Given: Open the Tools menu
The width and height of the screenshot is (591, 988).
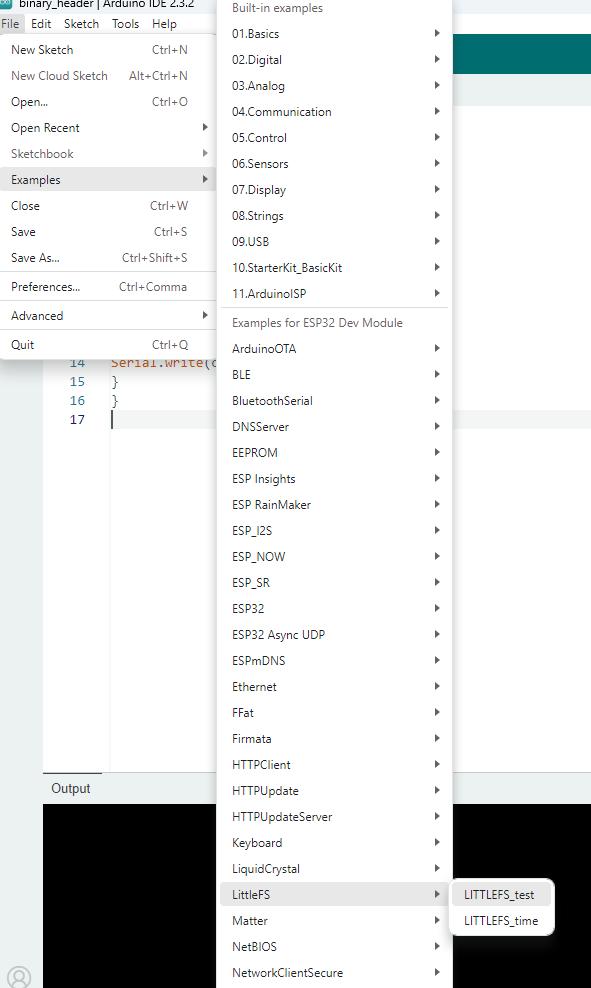Looking at the screenshot, I should coord(125,23).
